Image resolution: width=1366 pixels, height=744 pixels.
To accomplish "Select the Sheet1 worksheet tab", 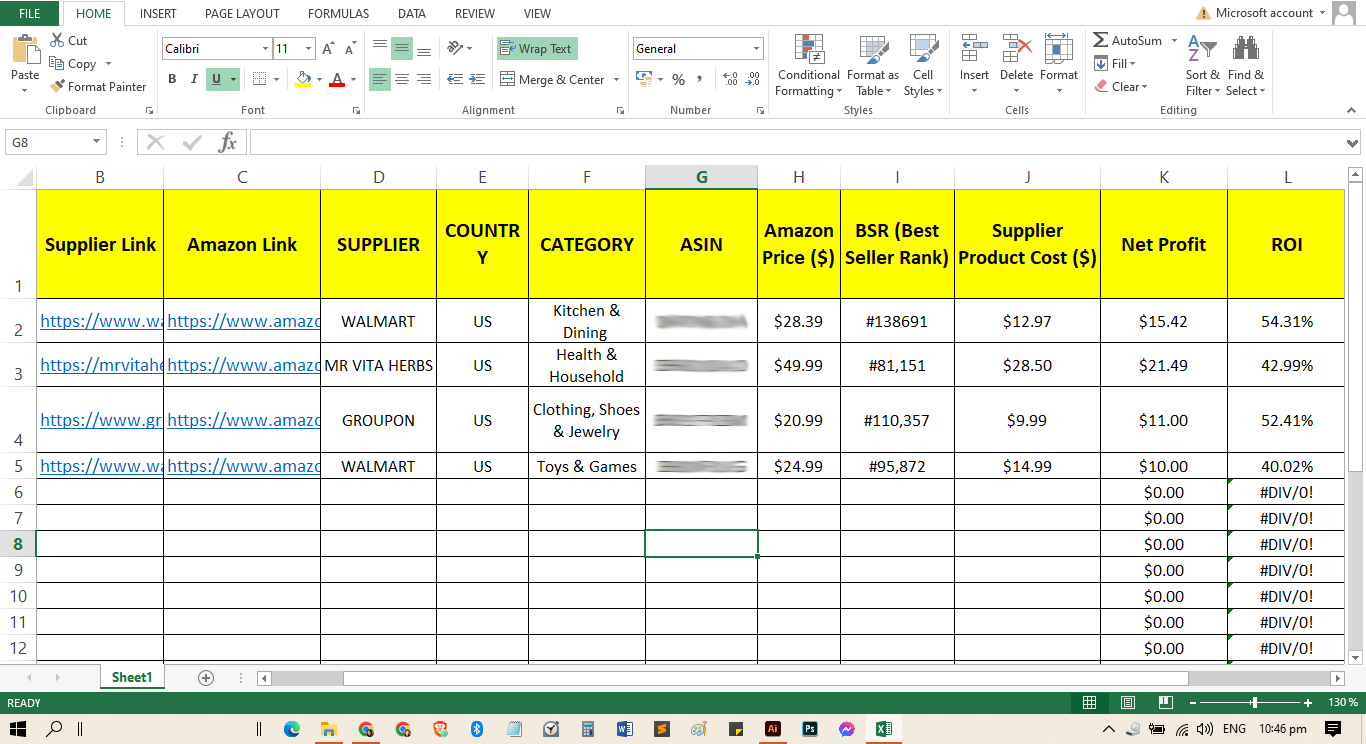I will click(x=132, y=677).
